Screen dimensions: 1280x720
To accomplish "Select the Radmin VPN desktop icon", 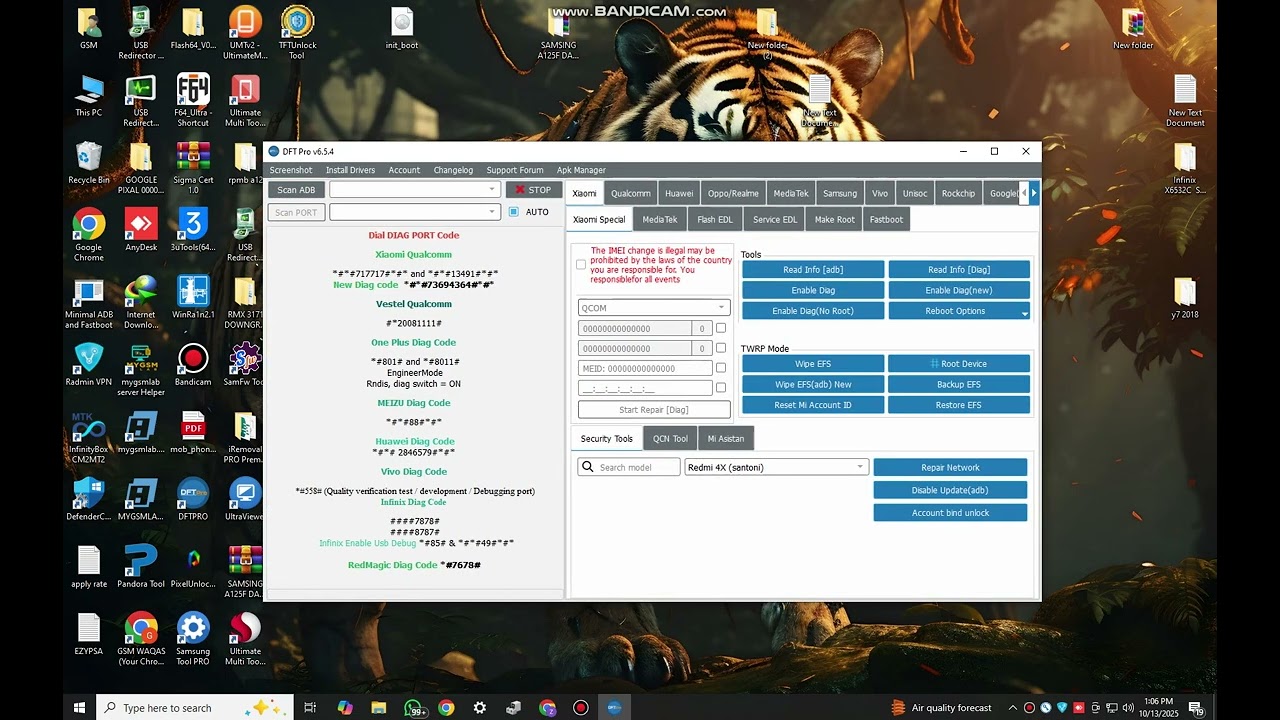I will click(x=89, y=358).
